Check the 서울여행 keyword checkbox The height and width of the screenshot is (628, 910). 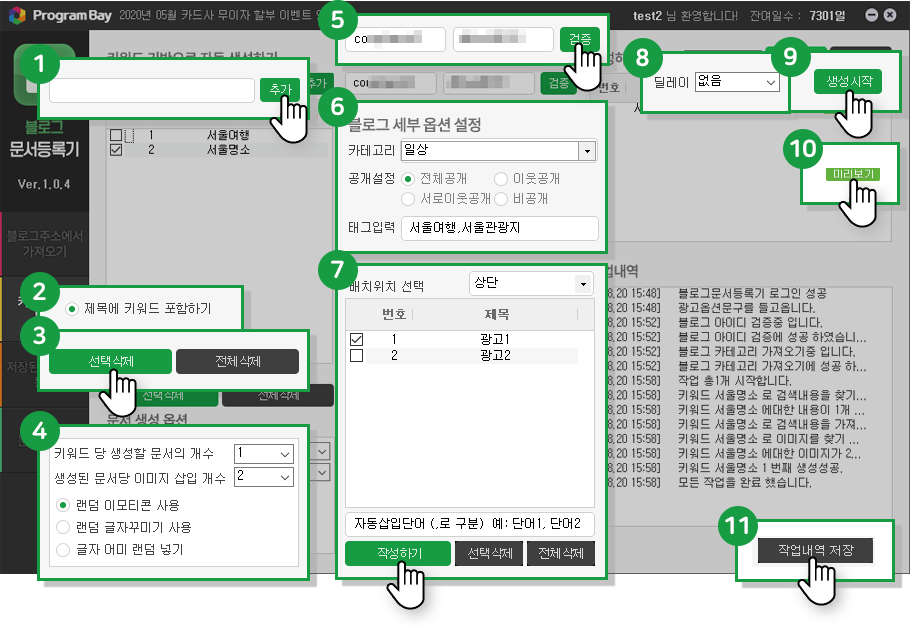point(116,134)
